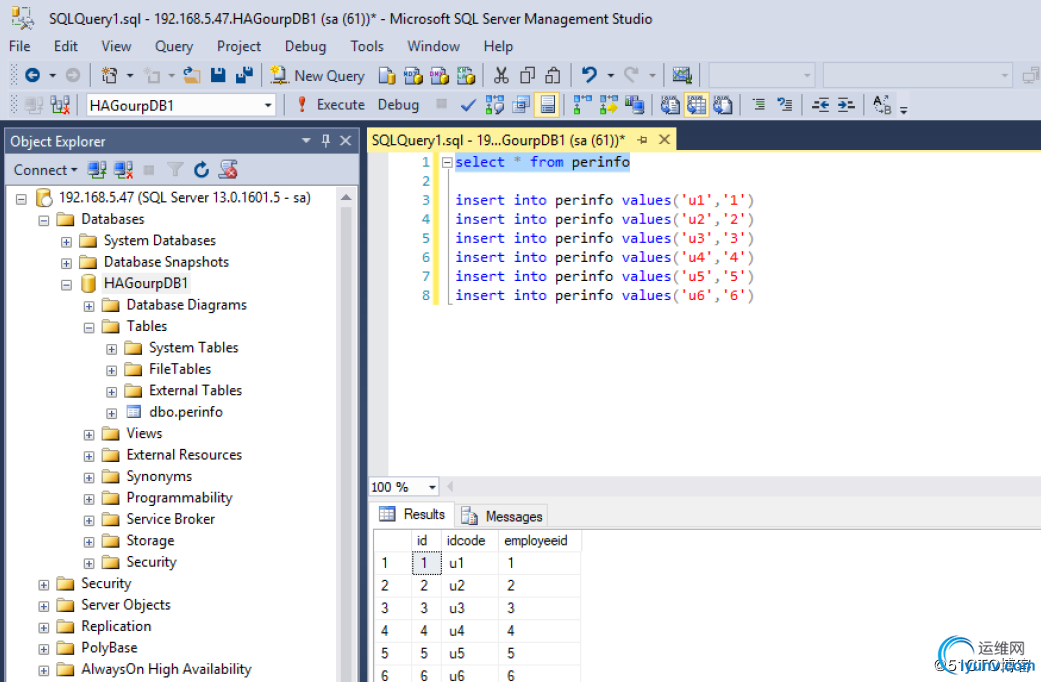Click the Change Connection icon

(60, 105)
